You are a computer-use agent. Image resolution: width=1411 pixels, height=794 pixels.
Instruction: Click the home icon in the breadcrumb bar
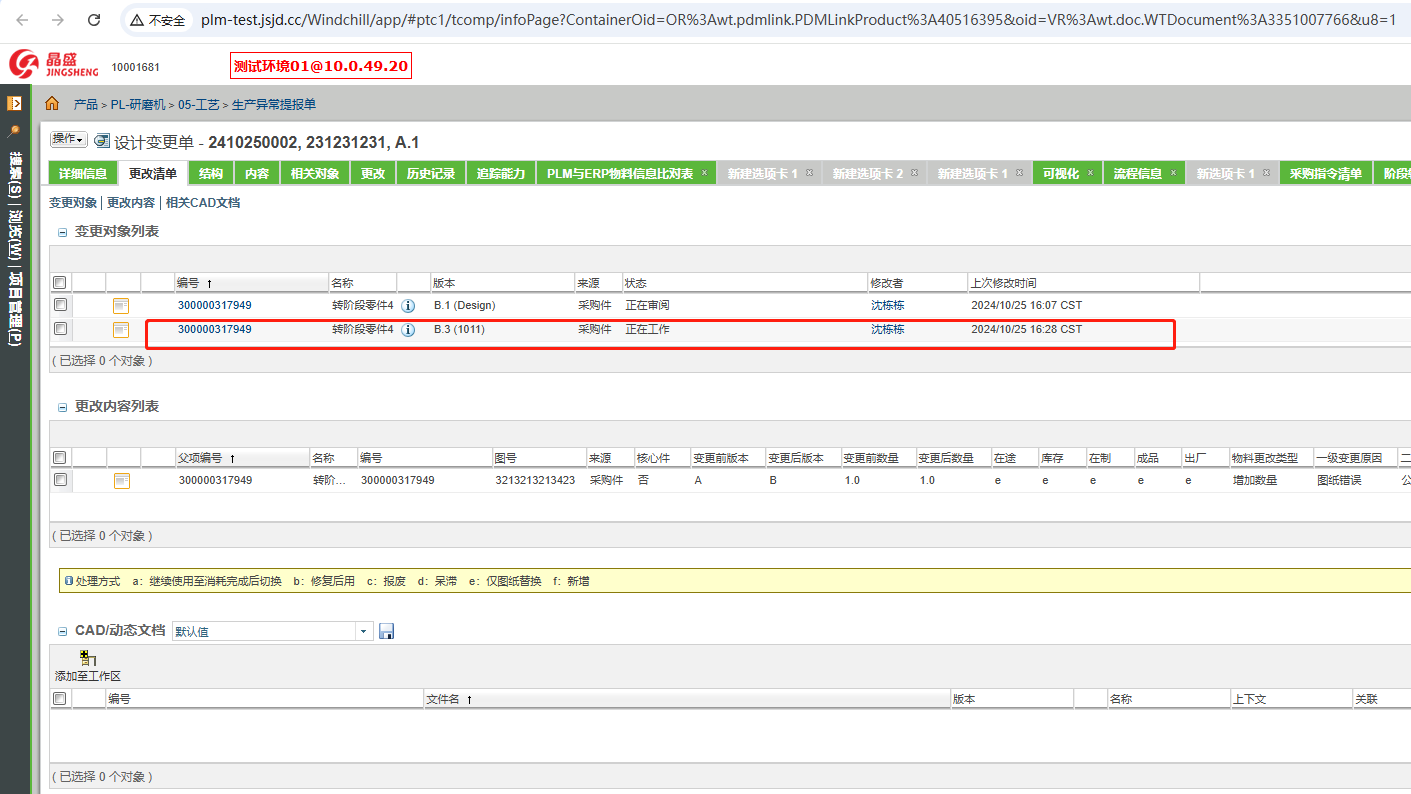tap(51, 102)
